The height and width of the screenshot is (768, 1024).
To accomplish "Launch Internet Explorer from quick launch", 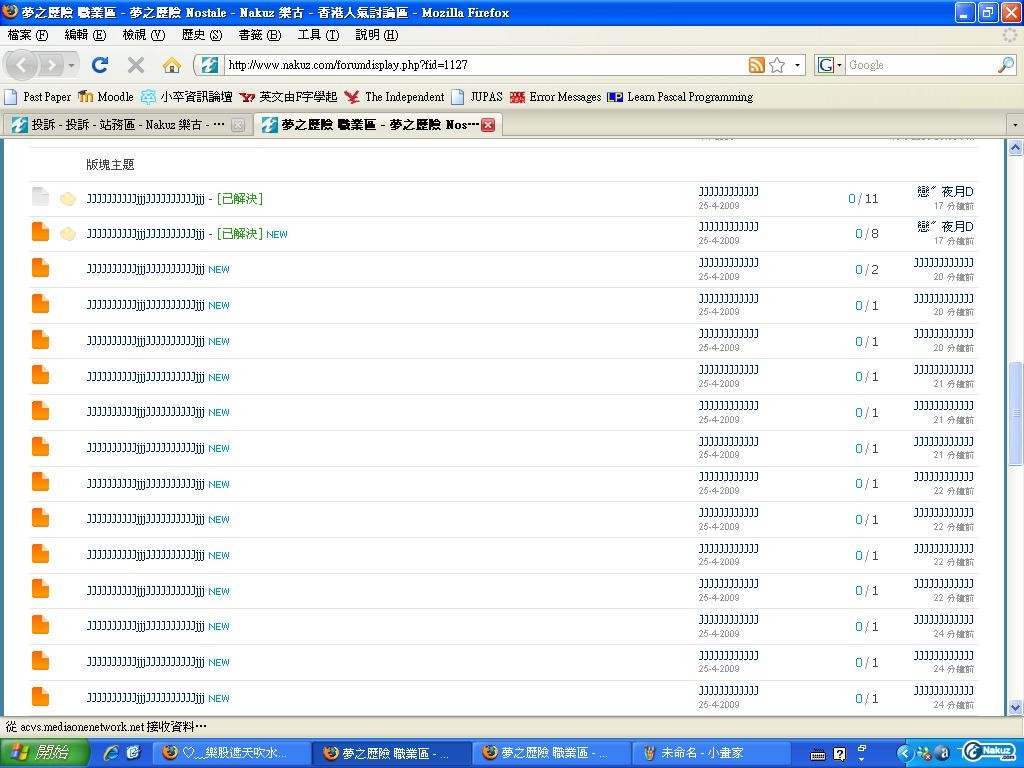I will tap(112, 753).
